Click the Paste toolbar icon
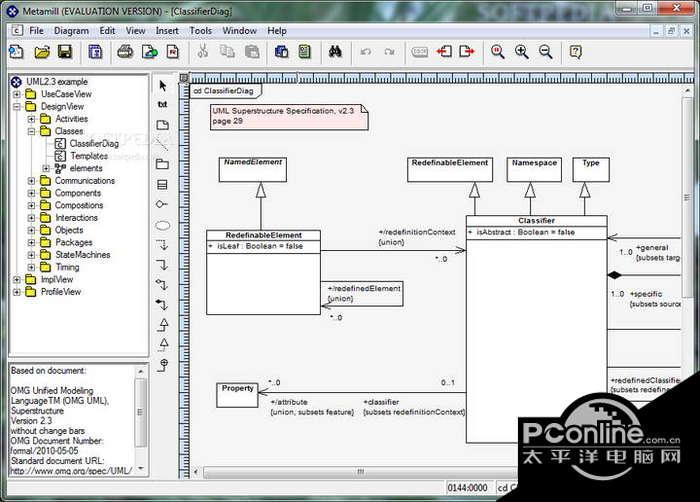The width and height of the screenshot is (700, 502). pyautogui.click(x=252, y=52)
